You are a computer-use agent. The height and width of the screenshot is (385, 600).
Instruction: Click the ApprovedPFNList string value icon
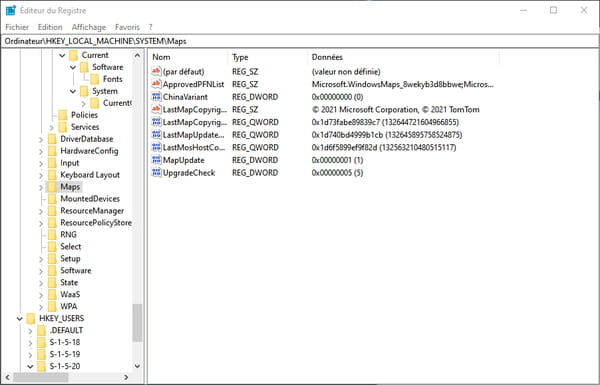(x=156, y=84)
